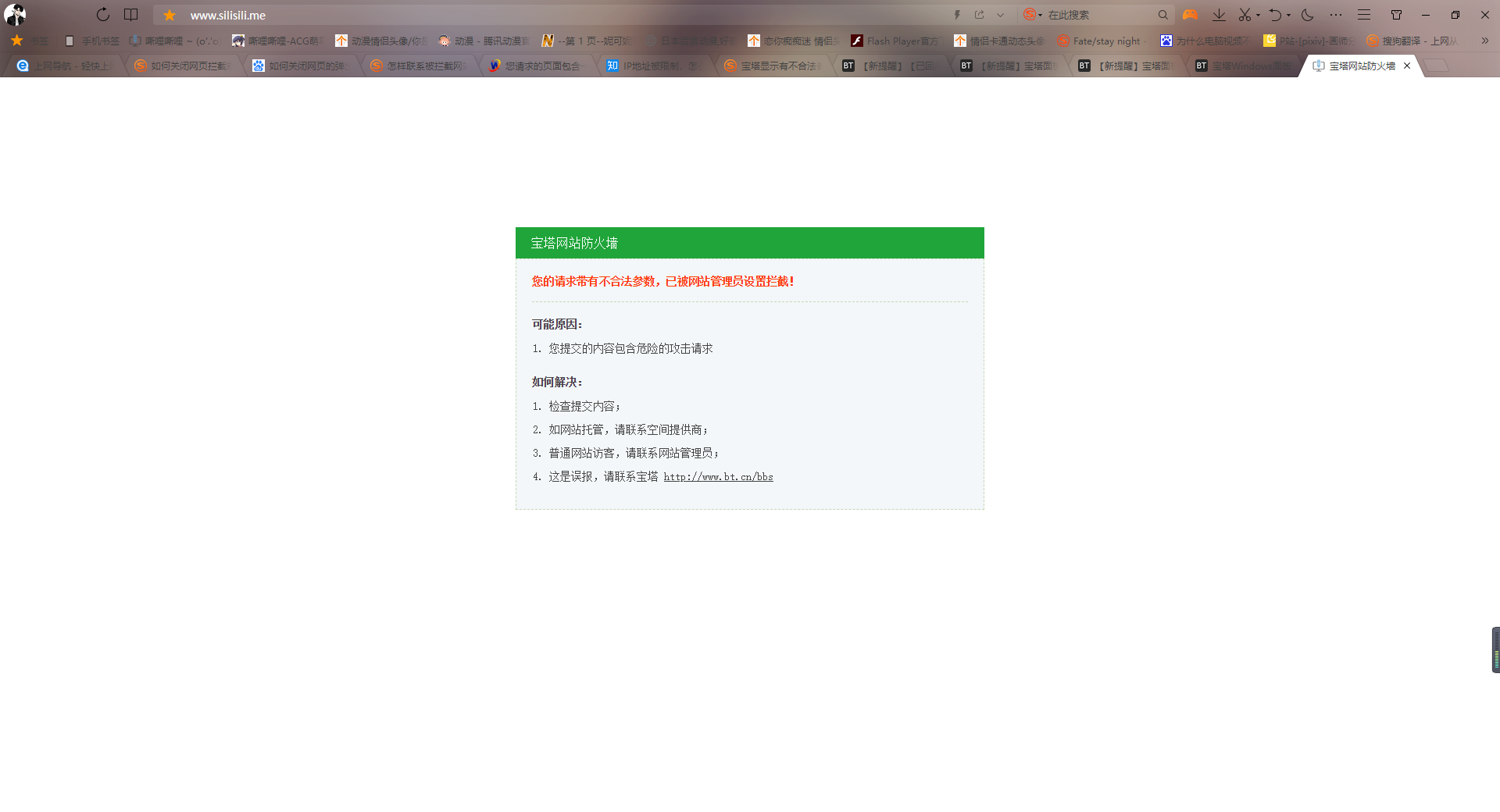Click the share page icon

979,15
